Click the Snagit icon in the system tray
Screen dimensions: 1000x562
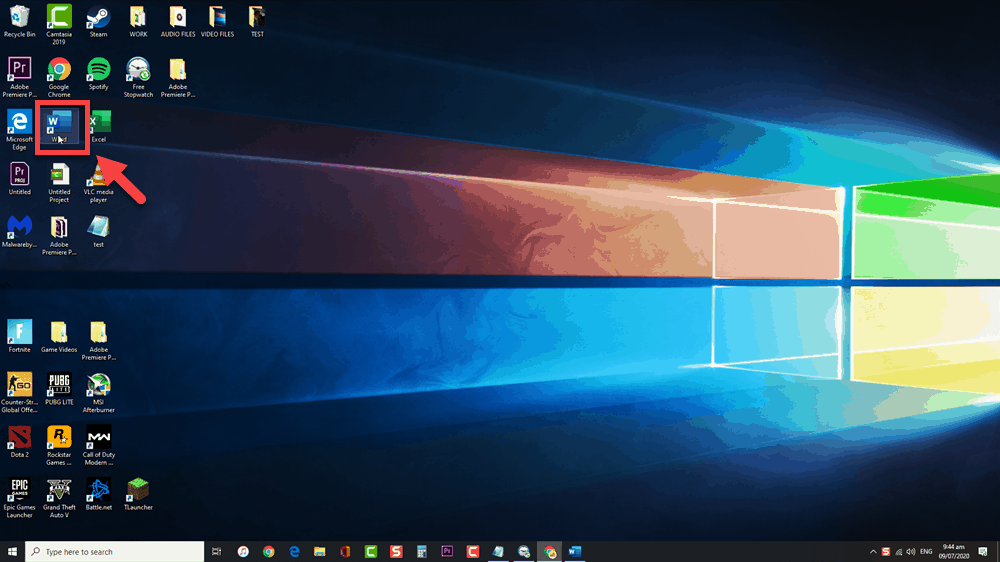pyautogui.click(x=885, y=552)
